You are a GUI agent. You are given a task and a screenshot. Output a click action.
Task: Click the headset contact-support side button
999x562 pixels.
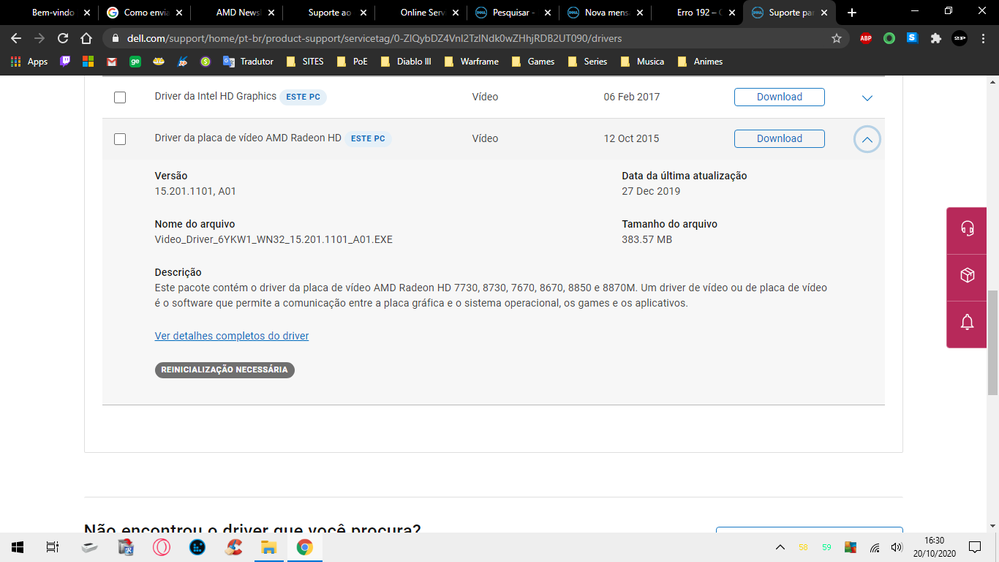point(967,229)
